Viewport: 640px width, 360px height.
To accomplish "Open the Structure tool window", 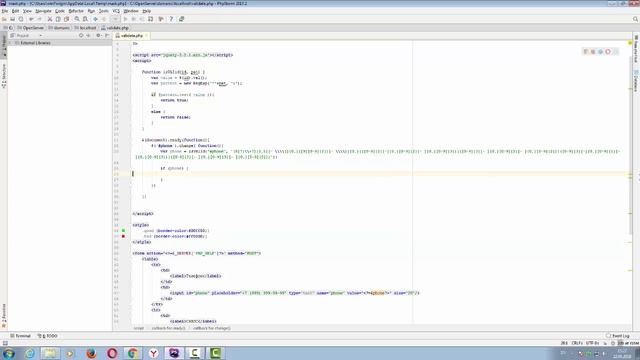I will click(4, 76).
